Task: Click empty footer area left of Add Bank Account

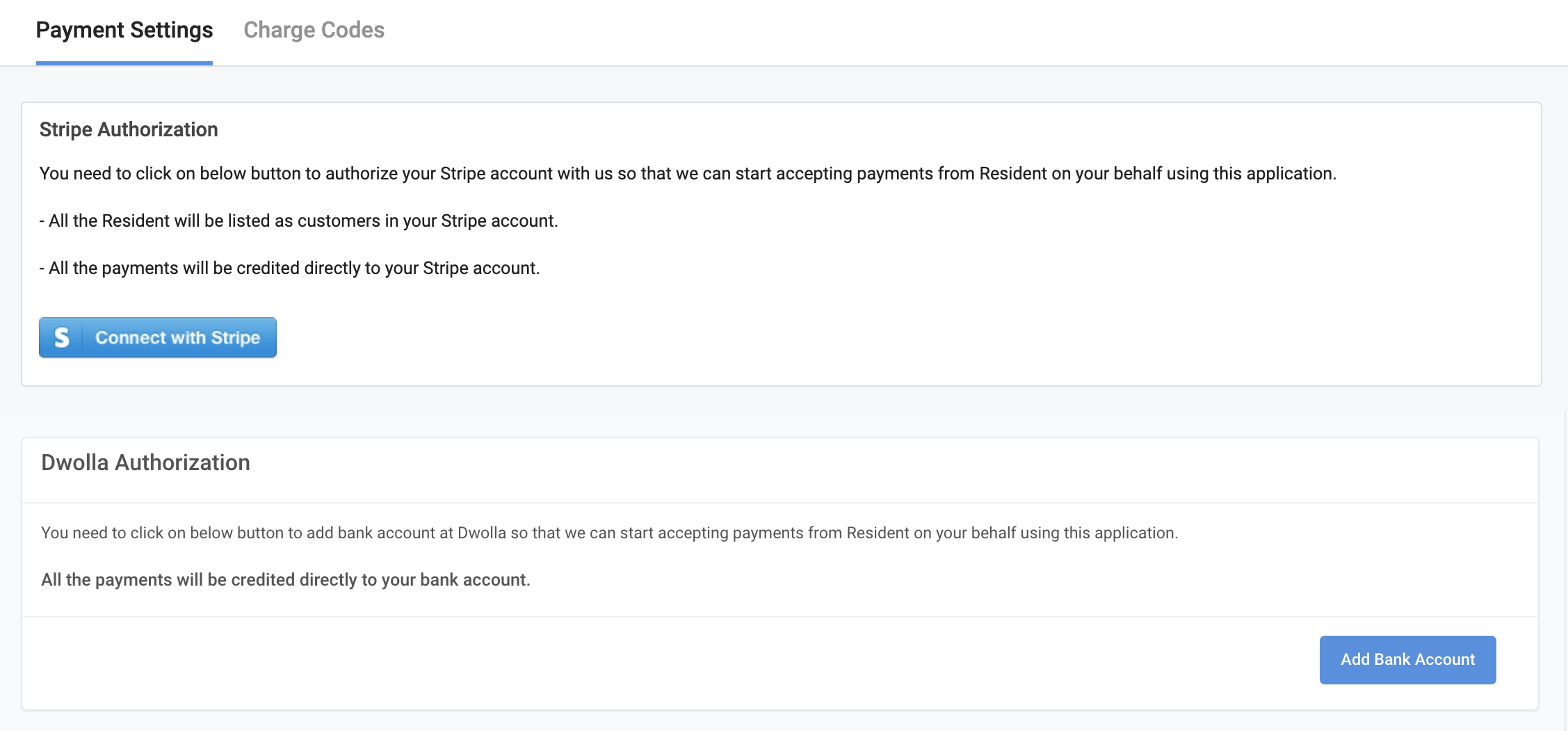Action: (x=626, y=661)
